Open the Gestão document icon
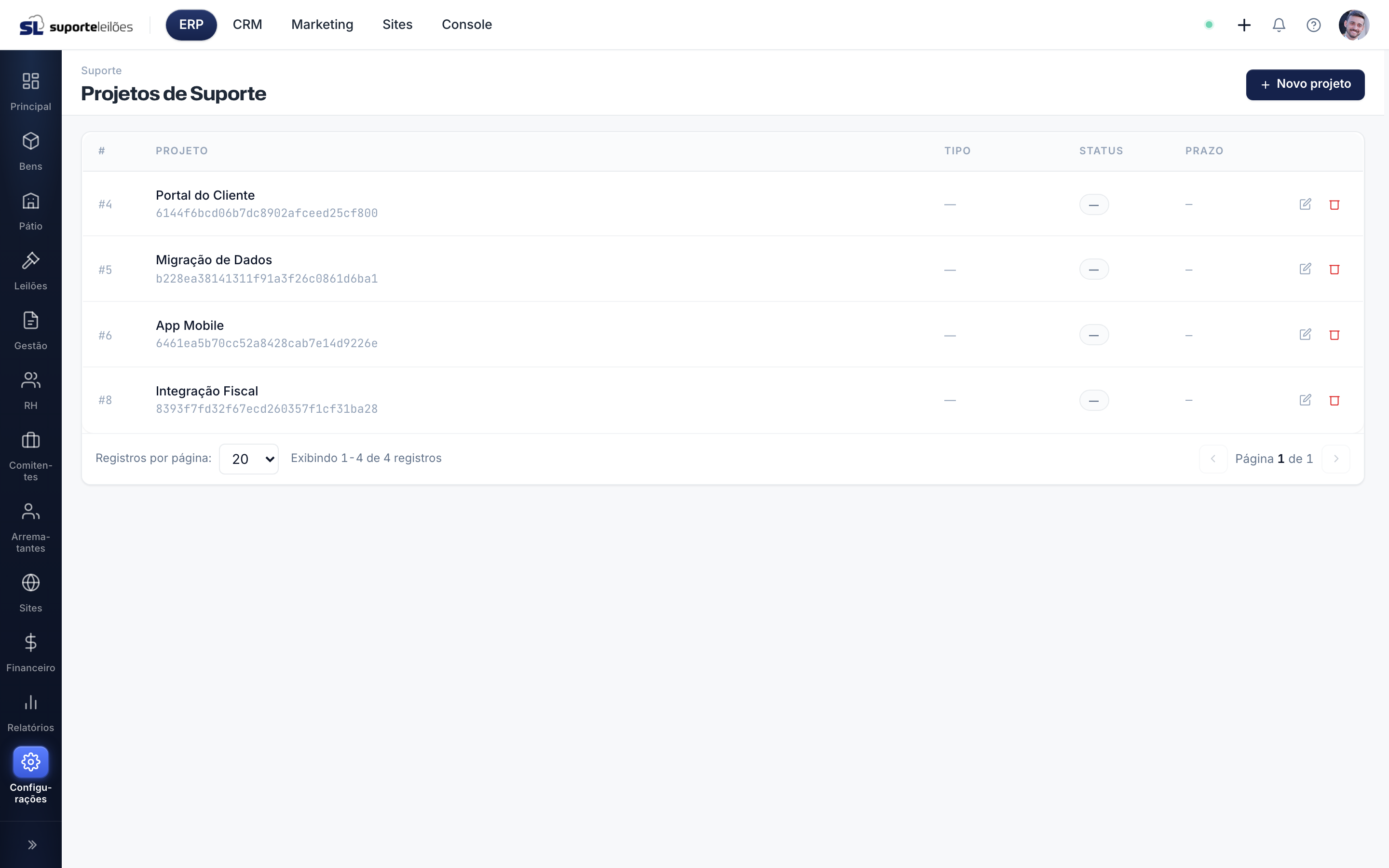Image resolution: width=1389 pixels, height=868 pixels. [30, 320]
